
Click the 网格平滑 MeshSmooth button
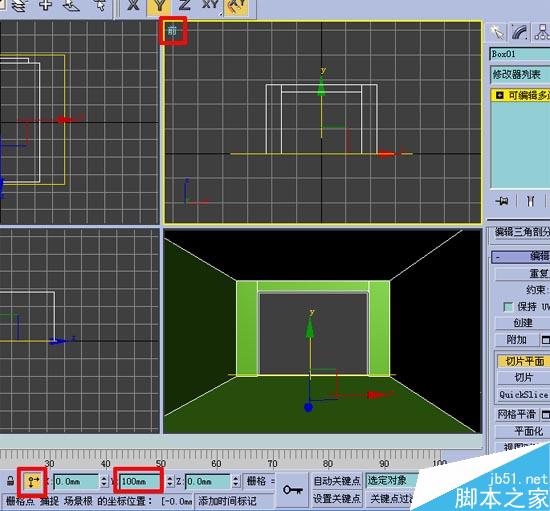point(517,414)
